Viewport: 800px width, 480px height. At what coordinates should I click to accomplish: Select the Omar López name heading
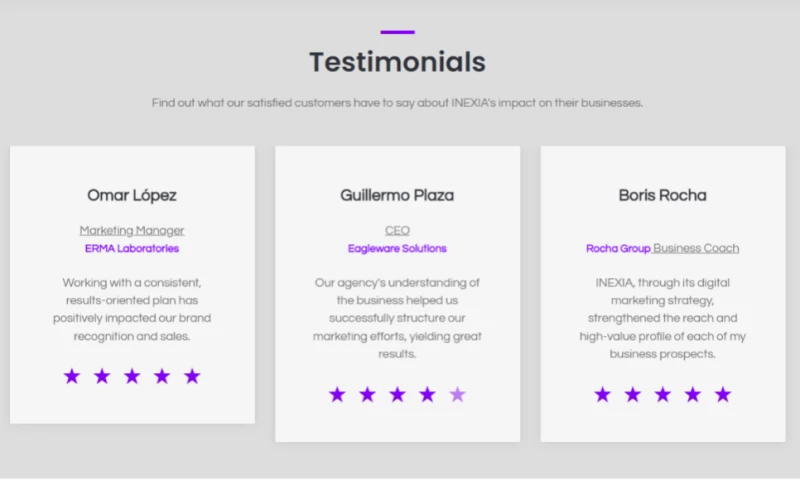click(132, 195)
